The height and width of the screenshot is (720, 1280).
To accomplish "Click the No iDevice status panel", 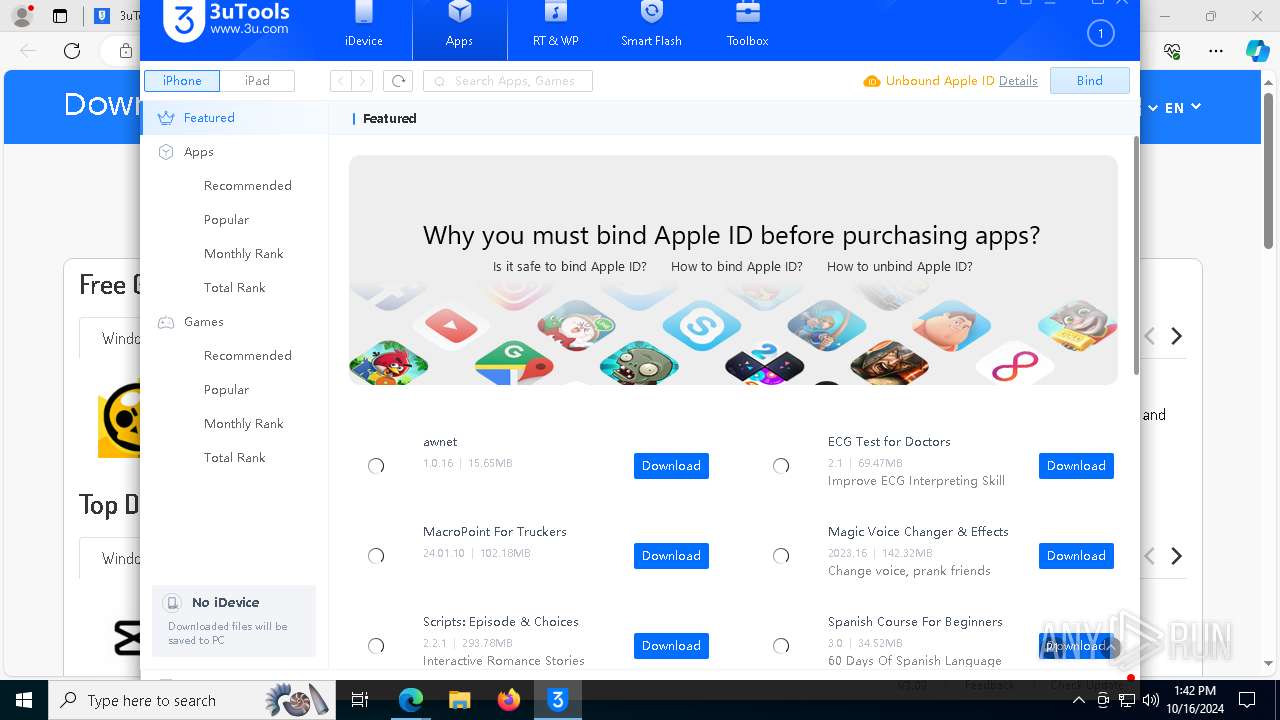I will coord(234,621).
